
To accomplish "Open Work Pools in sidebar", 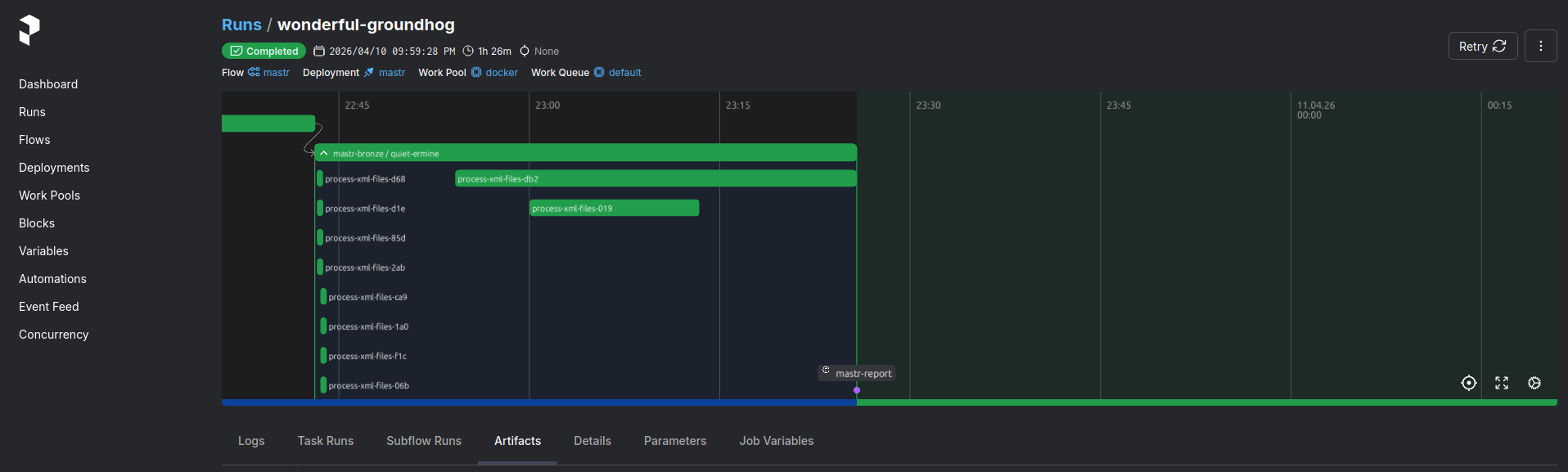I will [49, 196].
